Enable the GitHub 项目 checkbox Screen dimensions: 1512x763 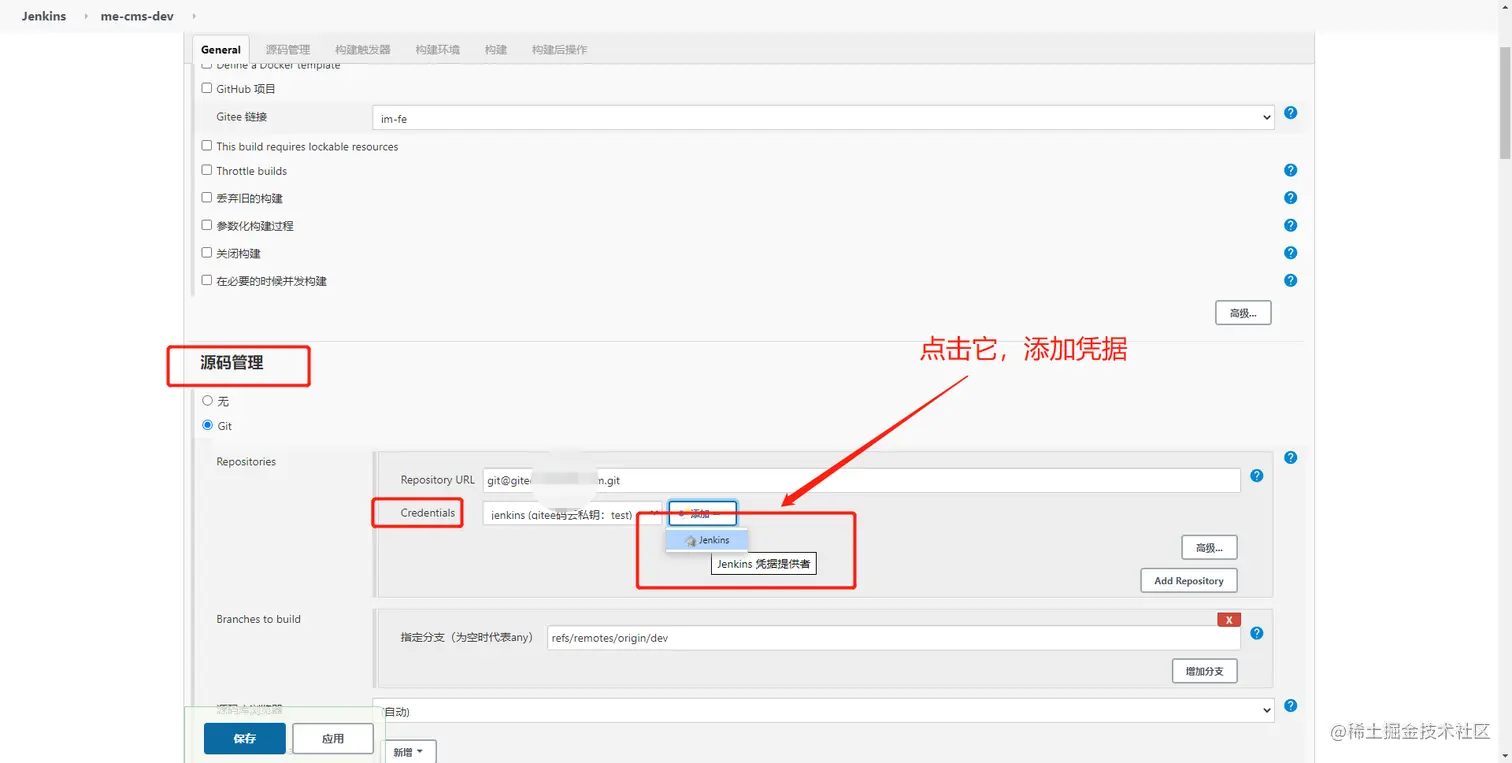207,88
